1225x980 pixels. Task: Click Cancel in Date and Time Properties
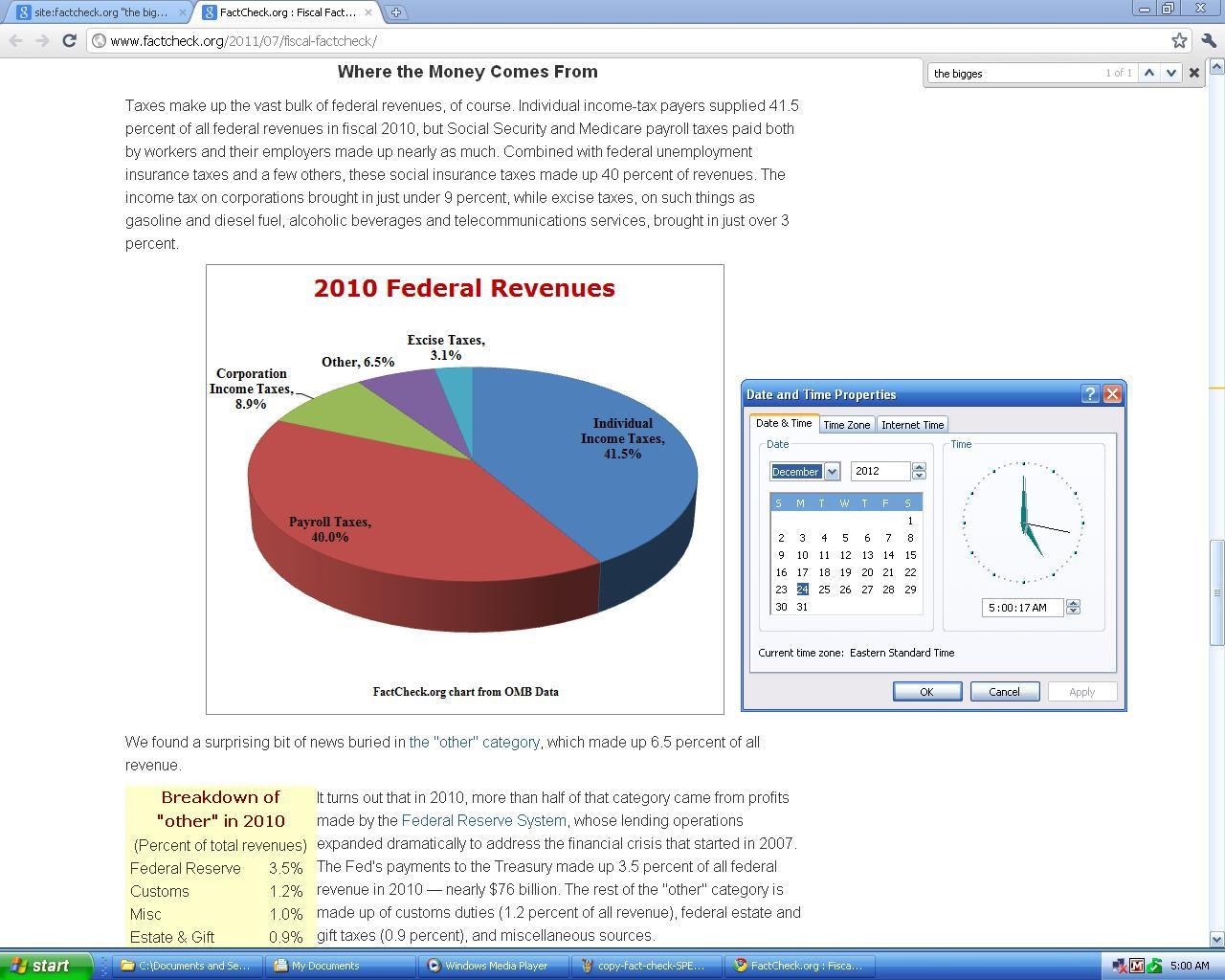point(1004,691)
